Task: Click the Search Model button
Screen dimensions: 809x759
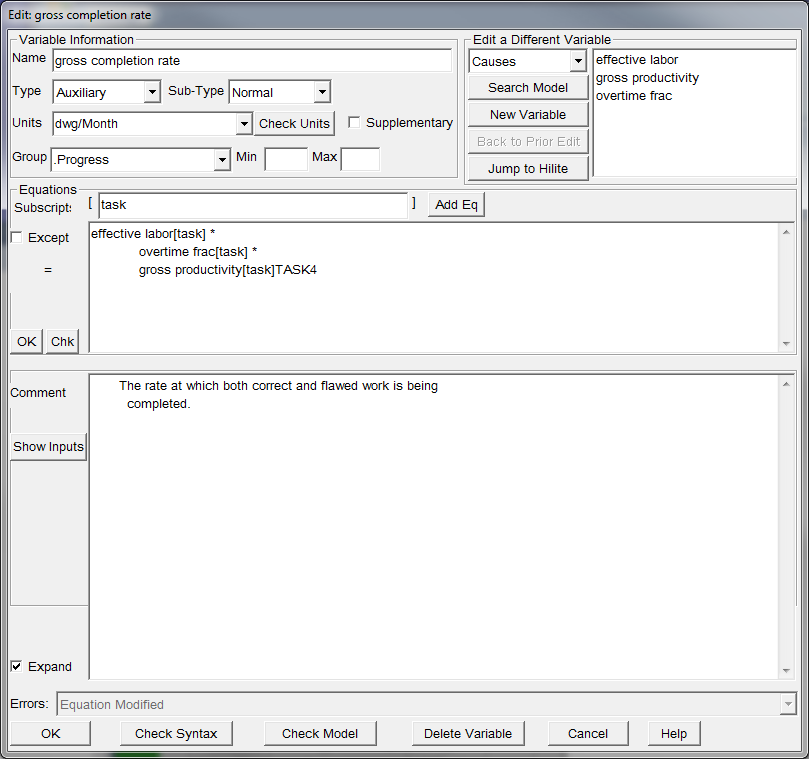Action: click(x=527, y=88)
